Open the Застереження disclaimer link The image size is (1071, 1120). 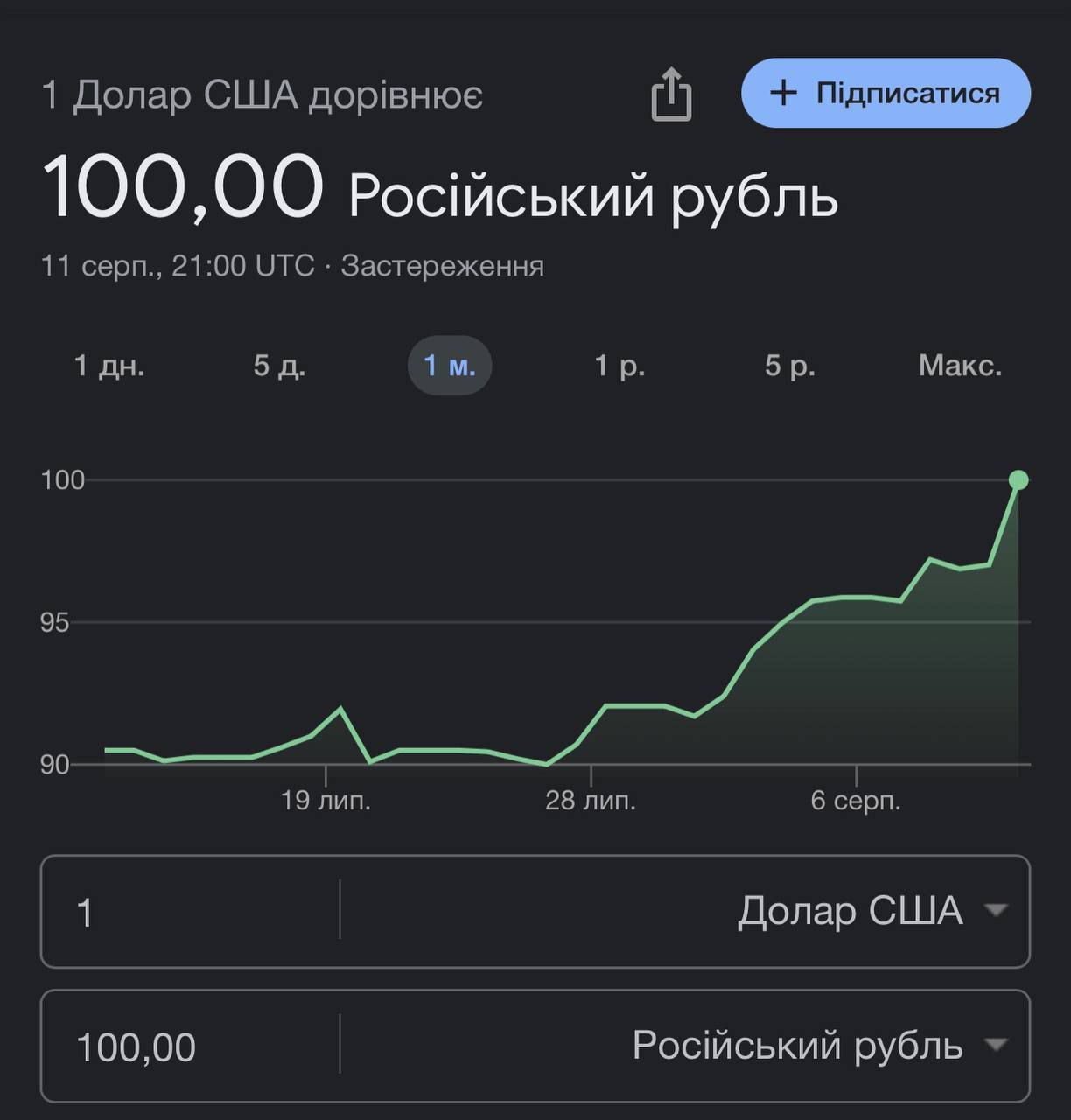442,265
